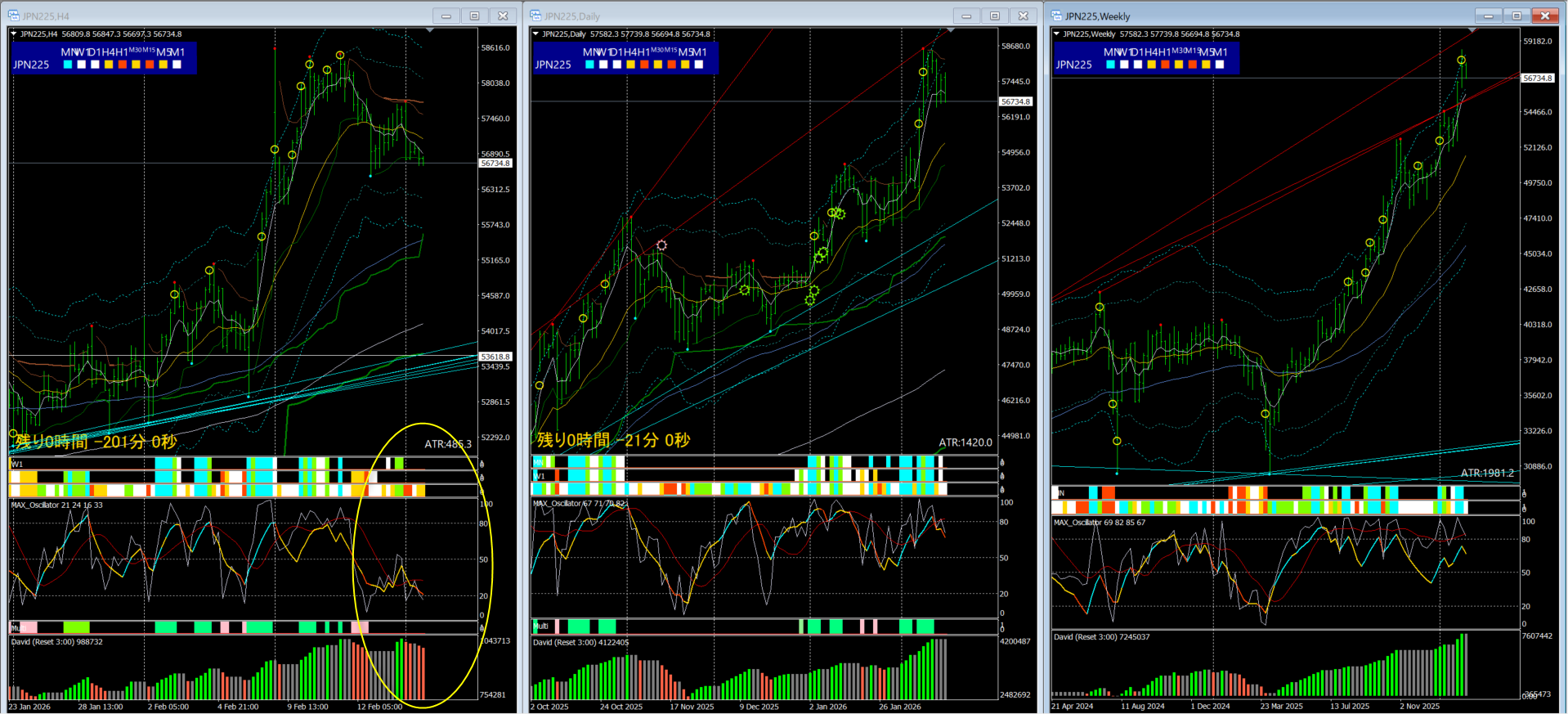This screenshot has height=714, width=1568.
Task: Click the MAX_Oscillator 21 24 16 33 label
Action: click(x=57, y=505)
